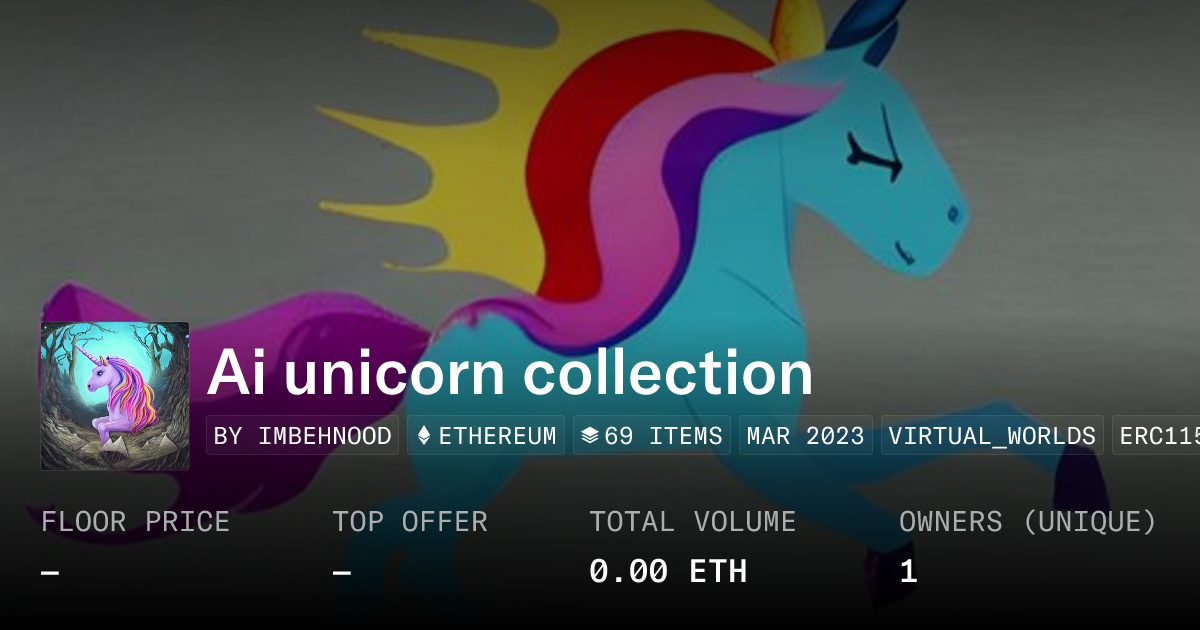1200x630 pixels.
Task: Click the ETHEREUM chain badge
Action: [486, 436]
